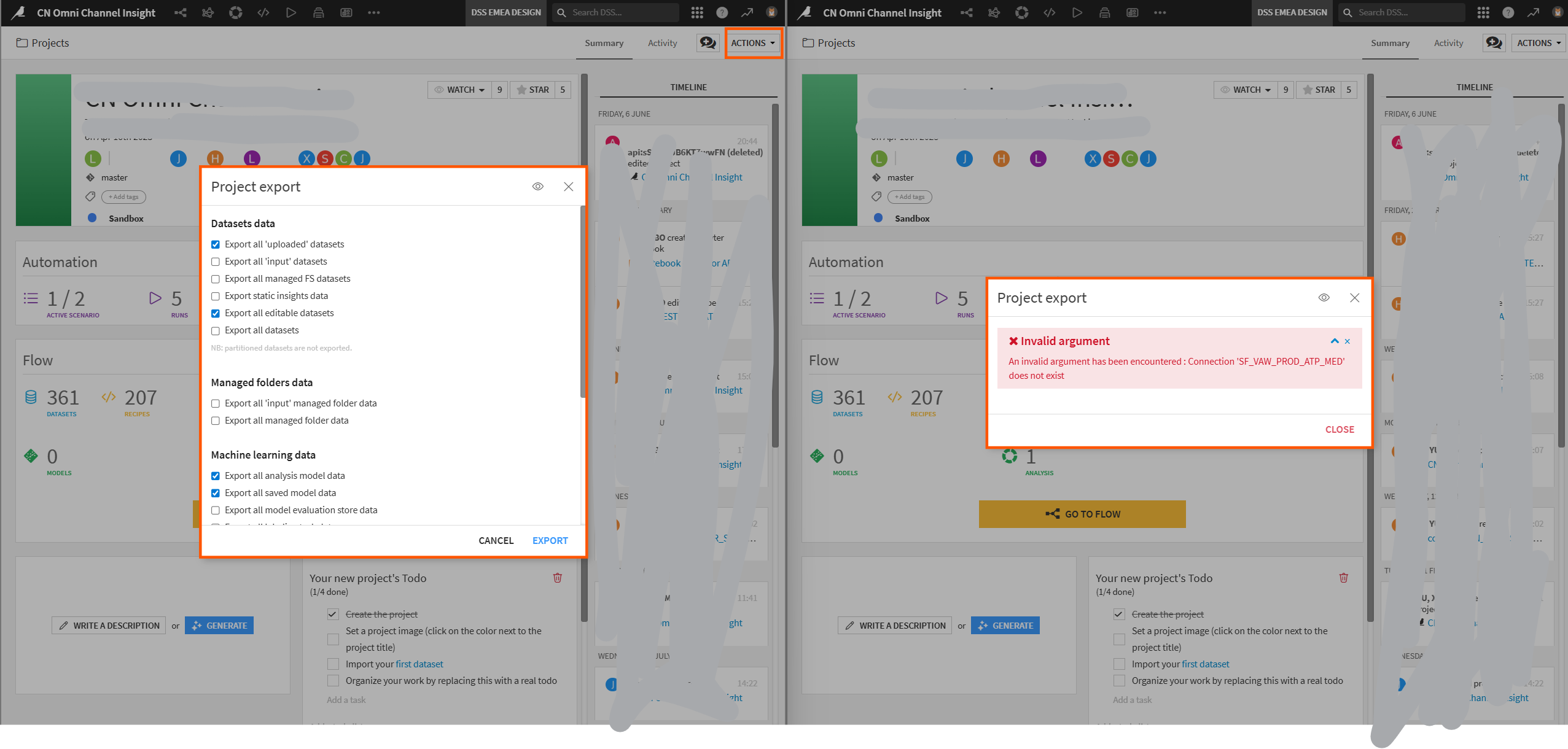The width and height of the screenshot is (1568, 749).
Task: Click the green project color image on left
Action: point(43,150)
